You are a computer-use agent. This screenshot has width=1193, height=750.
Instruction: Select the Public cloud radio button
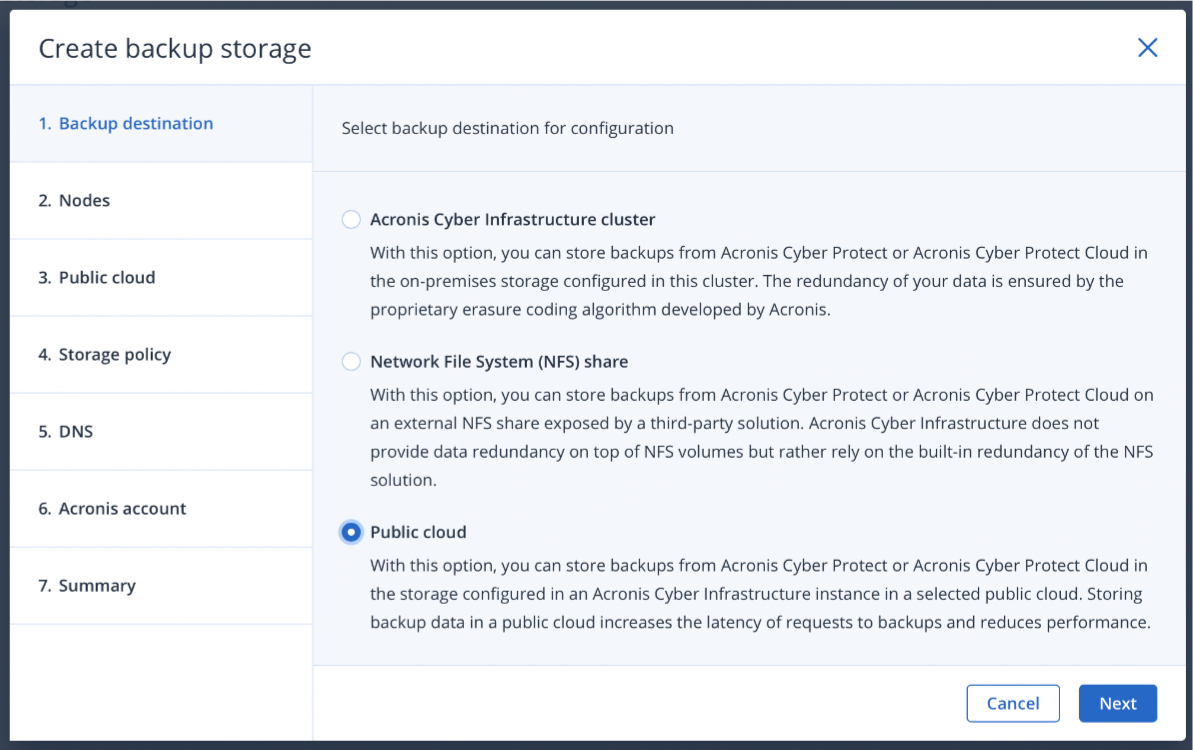coord(351,532)
